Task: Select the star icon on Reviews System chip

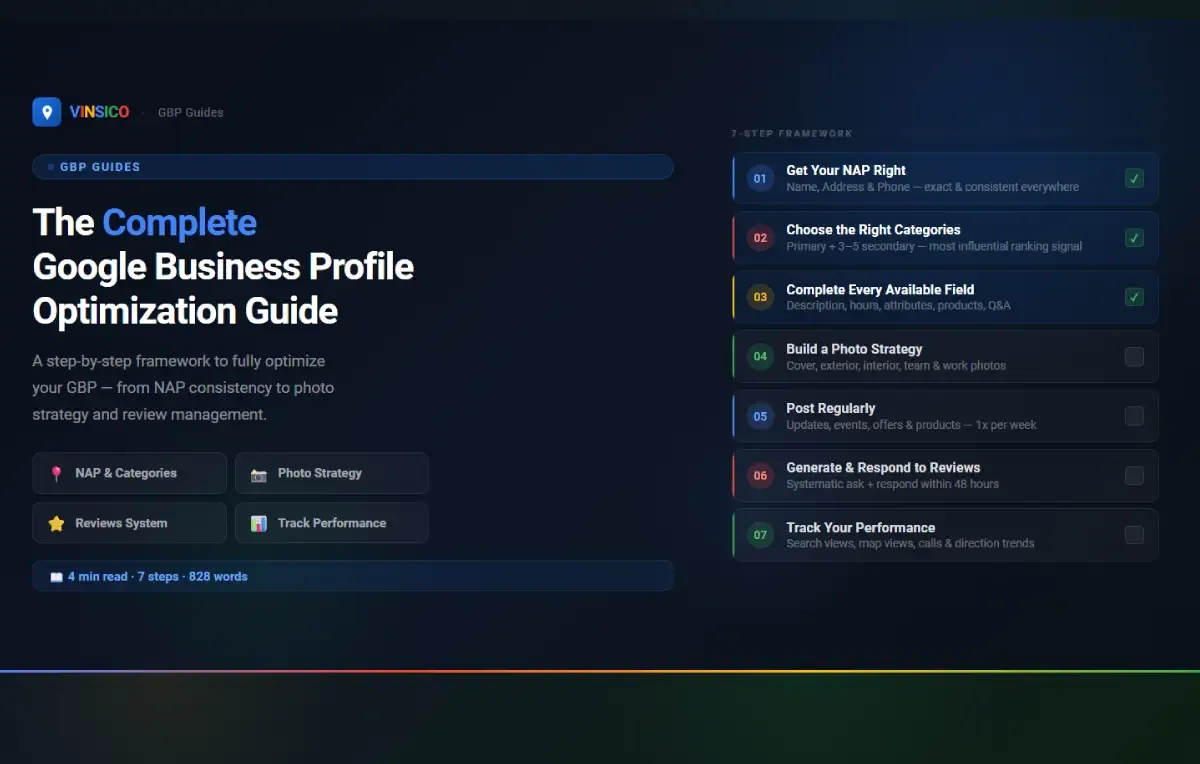Action: point(56,522)
